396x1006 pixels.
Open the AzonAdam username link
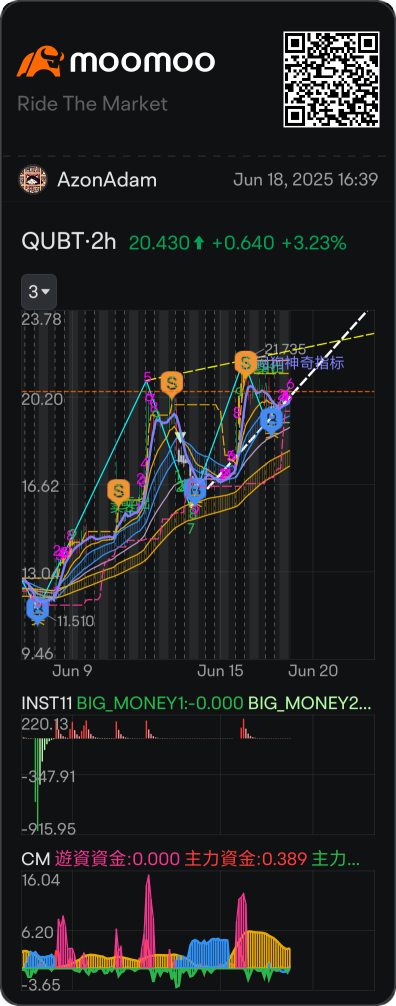(107, 180)
